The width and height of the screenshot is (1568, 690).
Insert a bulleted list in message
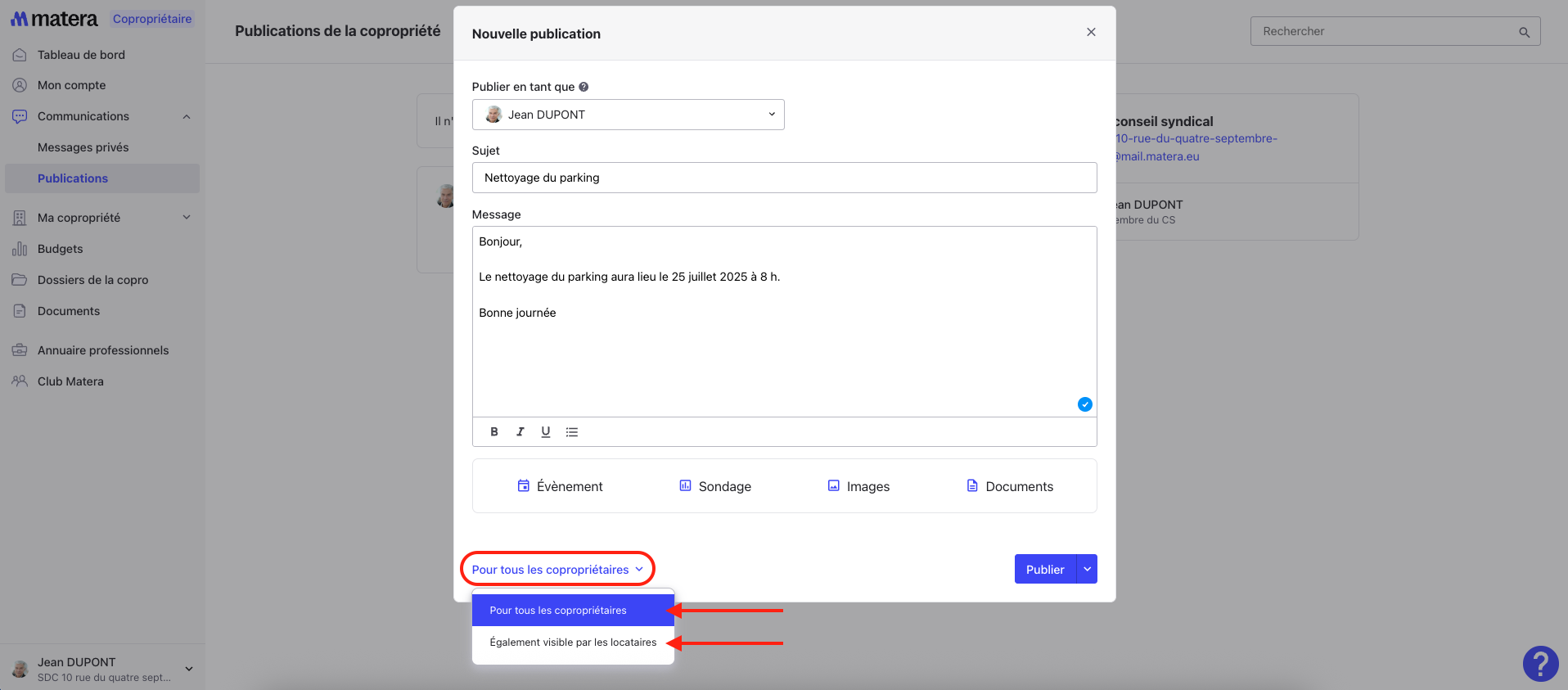(x=572, y=432)
